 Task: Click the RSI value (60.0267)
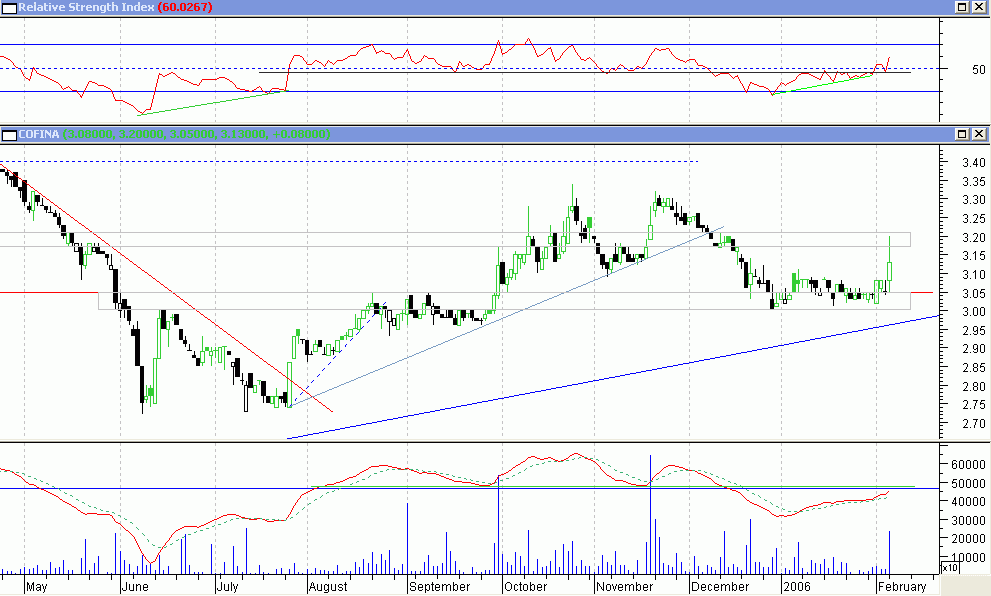[185, 7]
